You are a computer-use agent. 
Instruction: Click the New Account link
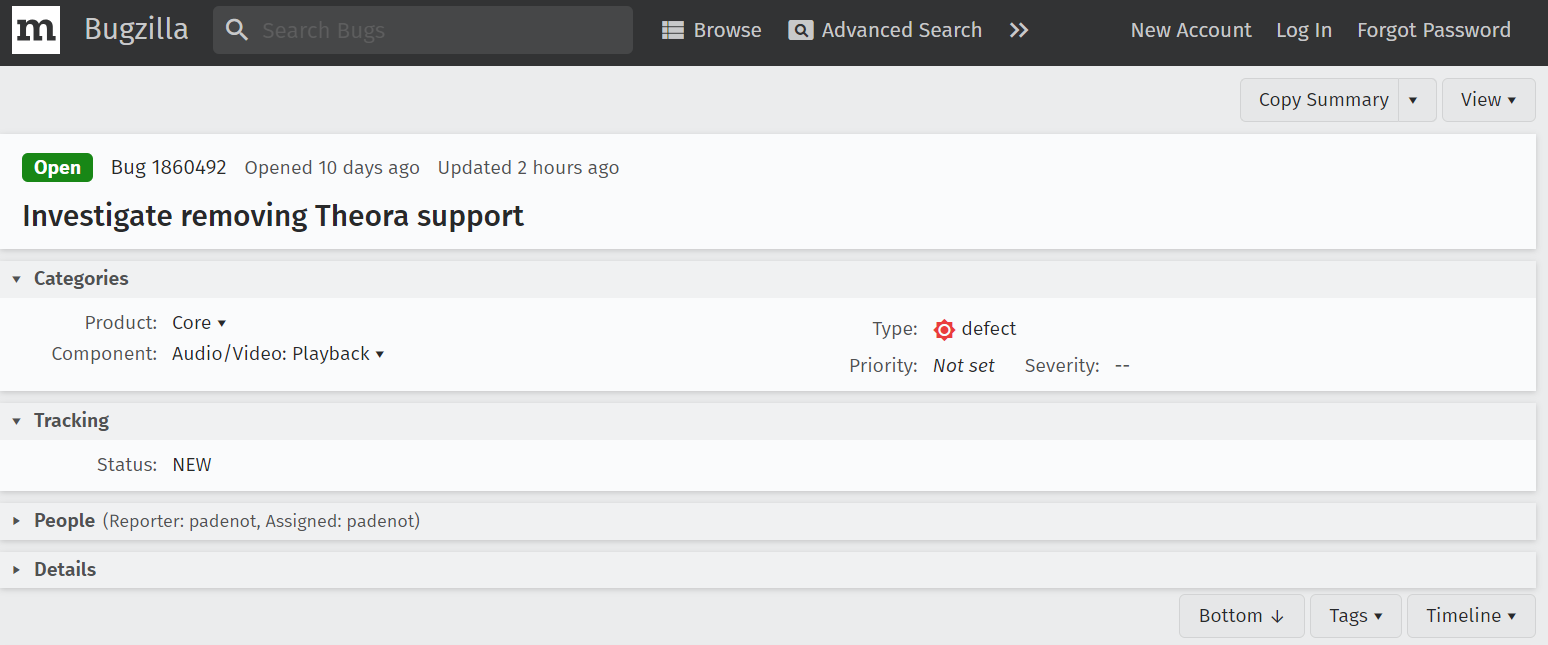[x=1191, y=30]
